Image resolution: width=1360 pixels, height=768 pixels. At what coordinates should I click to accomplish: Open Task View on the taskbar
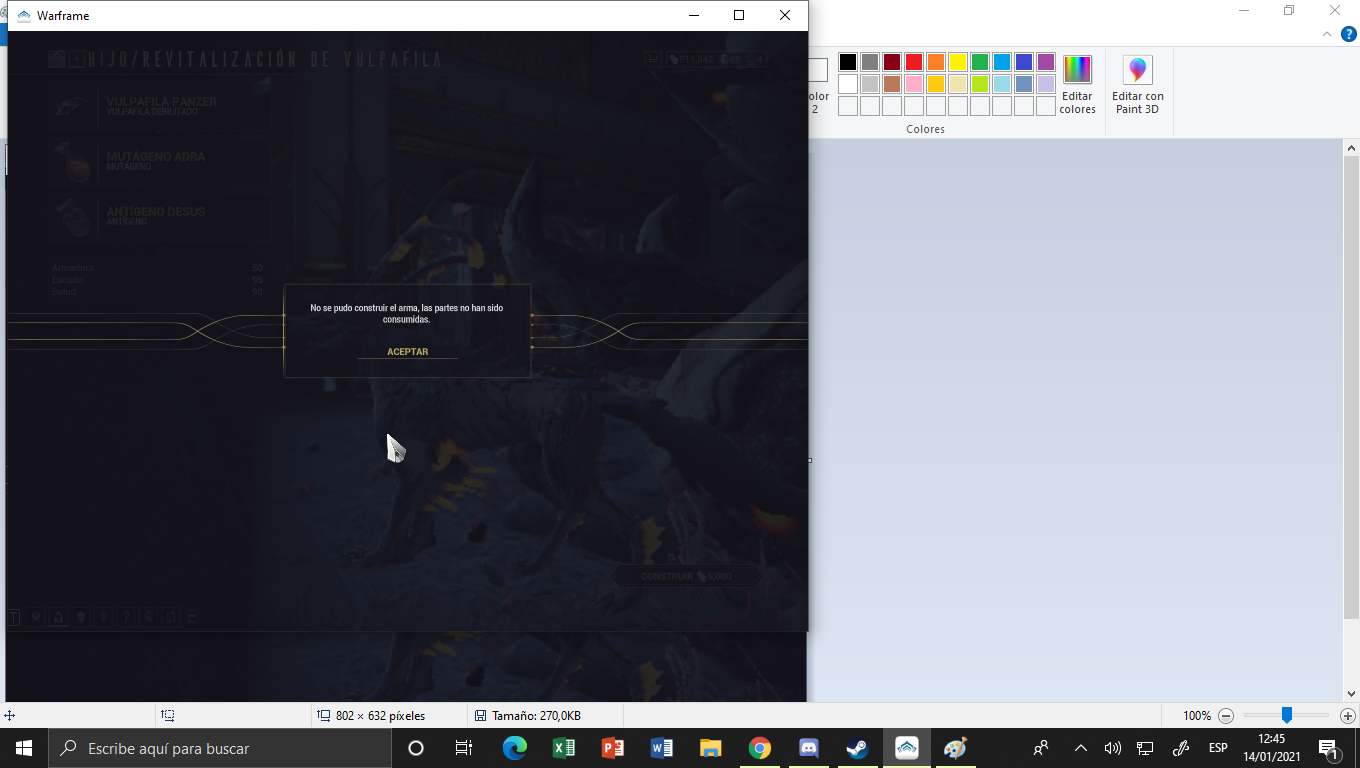(464, 748)
